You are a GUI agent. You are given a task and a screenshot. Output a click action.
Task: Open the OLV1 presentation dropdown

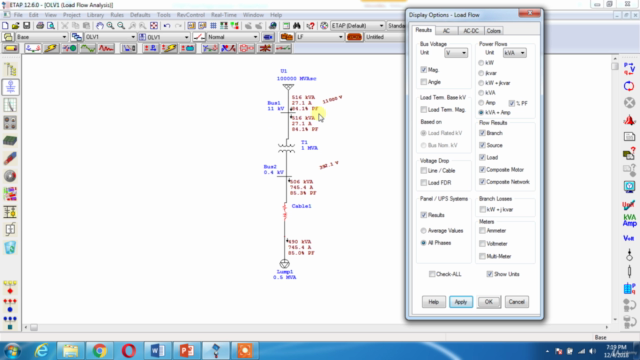coord(110,37)
